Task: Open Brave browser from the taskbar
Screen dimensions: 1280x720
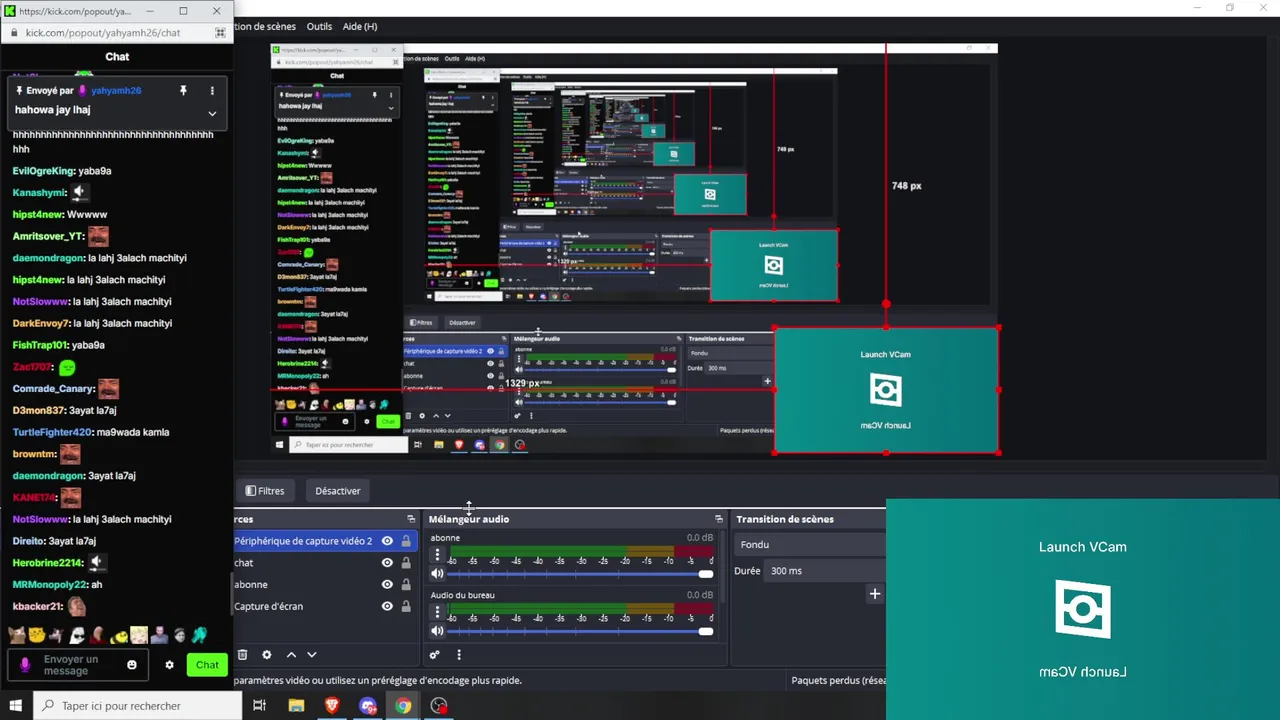Action: coord(332,706)
